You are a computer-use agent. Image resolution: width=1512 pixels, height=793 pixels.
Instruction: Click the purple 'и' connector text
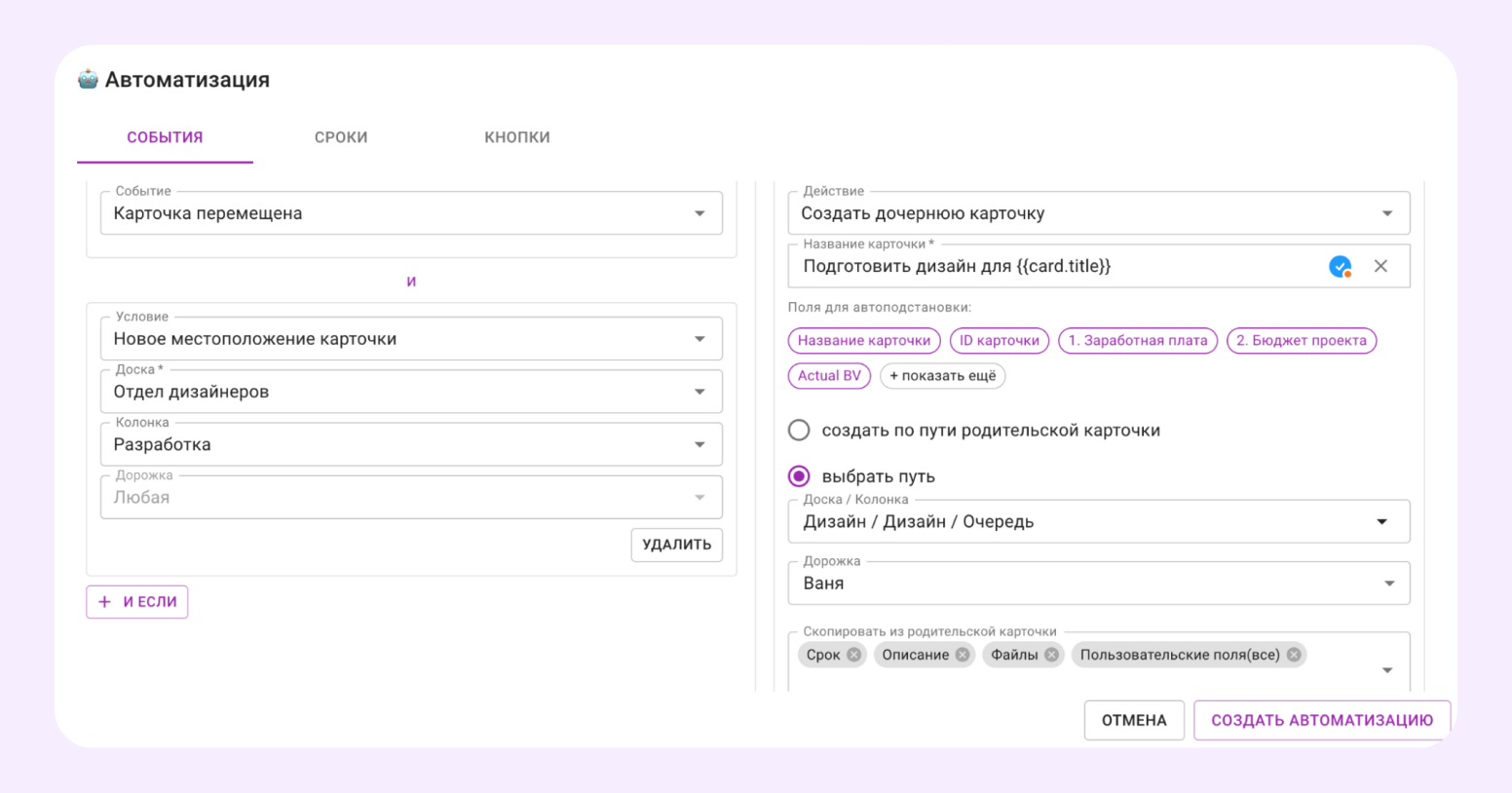tap(411, 281)
